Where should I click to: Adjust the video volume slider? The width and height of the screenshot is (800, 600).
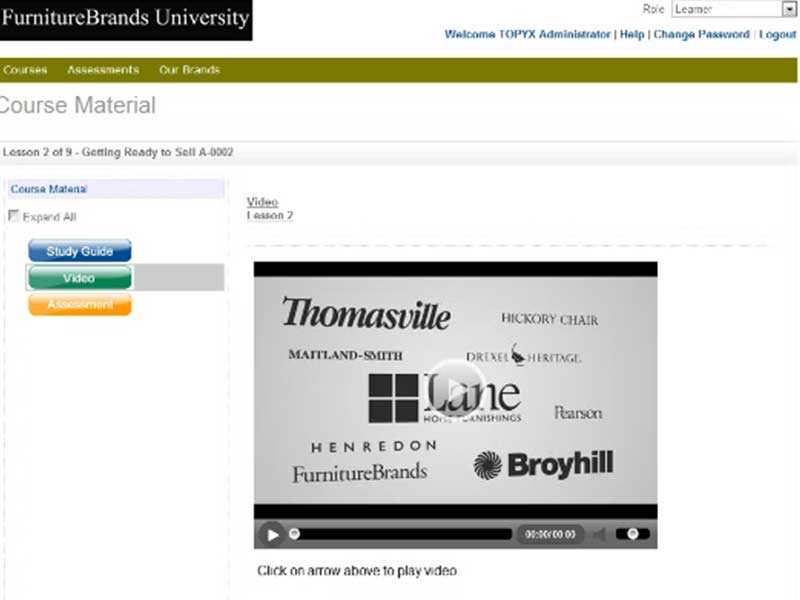coord(633,534)
